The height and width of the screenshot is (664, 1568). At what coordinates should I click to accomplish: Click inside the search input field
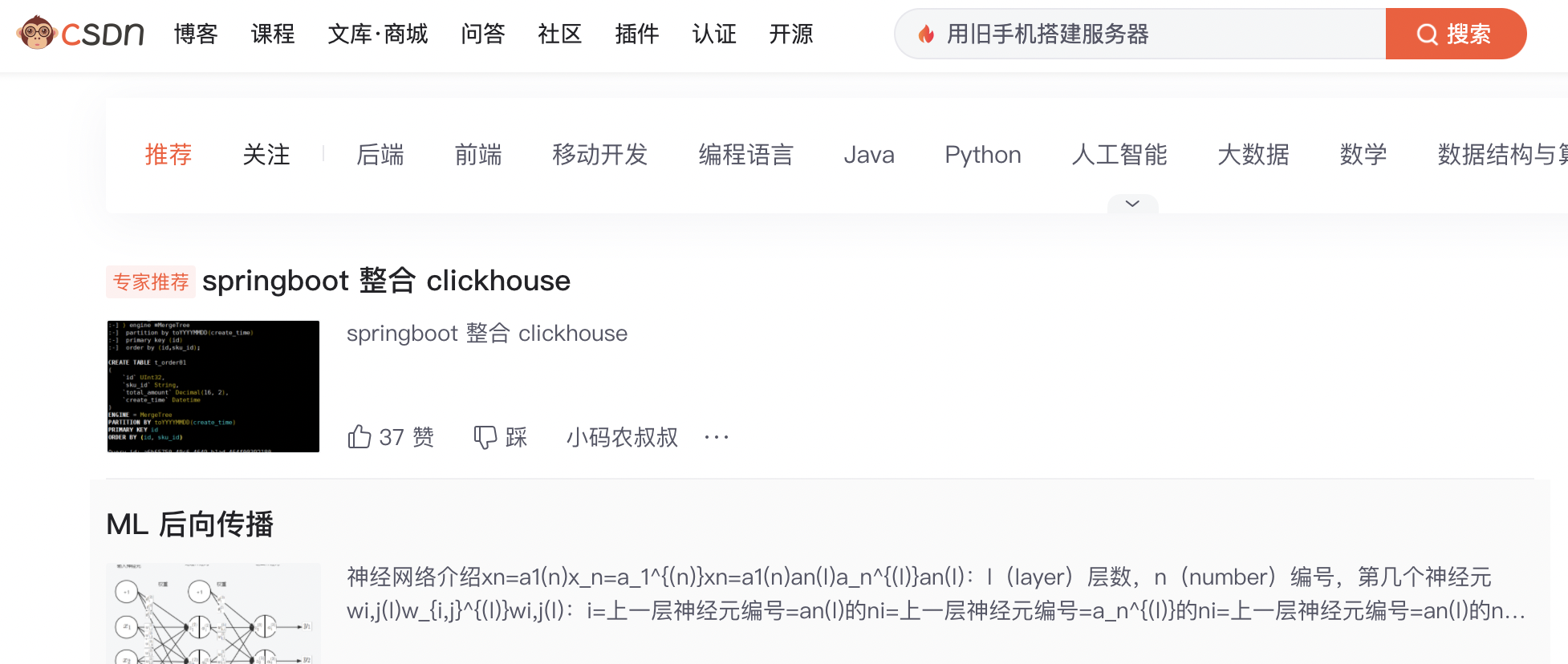point(1123,33)
